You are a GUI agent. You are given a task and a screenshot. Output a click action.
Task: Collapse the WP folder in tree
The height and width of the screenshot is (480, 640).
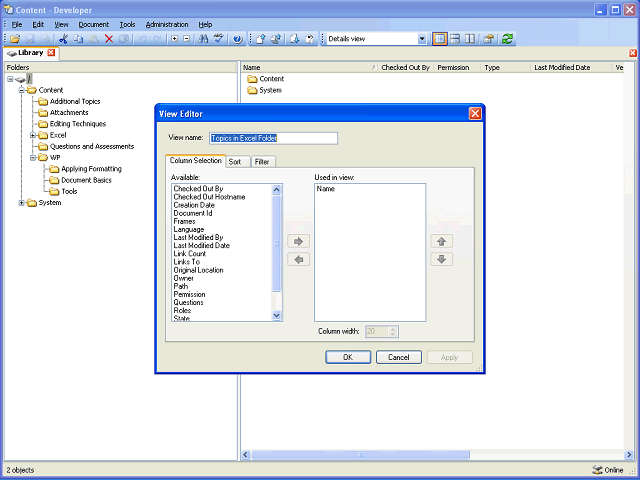pyautogui.click(x=33, y=158)
